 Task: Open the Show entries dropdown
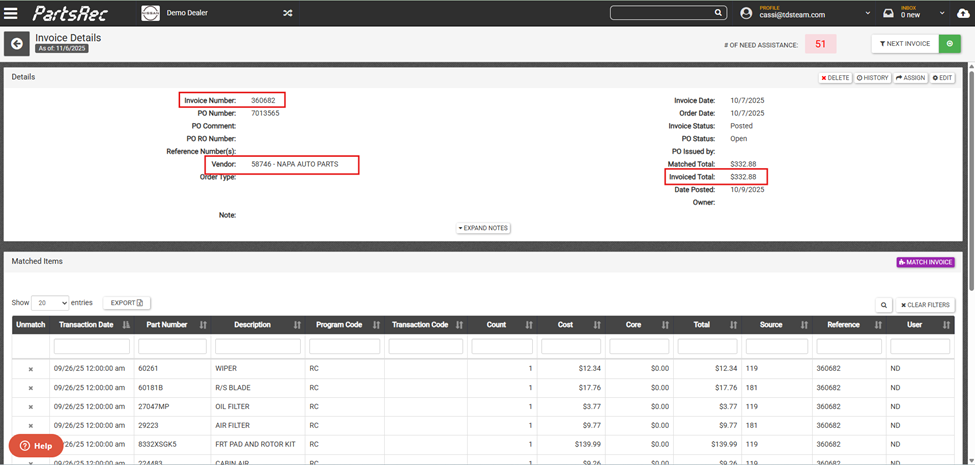(50, 303)
